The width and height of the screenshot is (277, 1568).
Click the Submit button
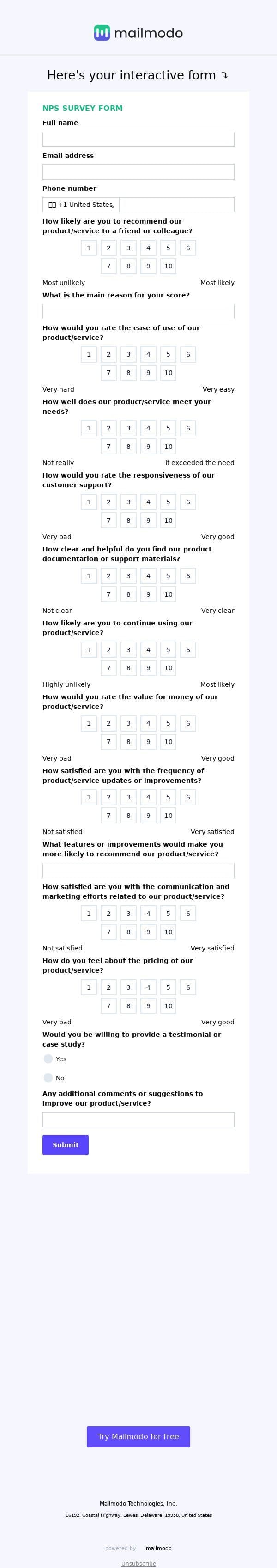(x=65, y=1144)
